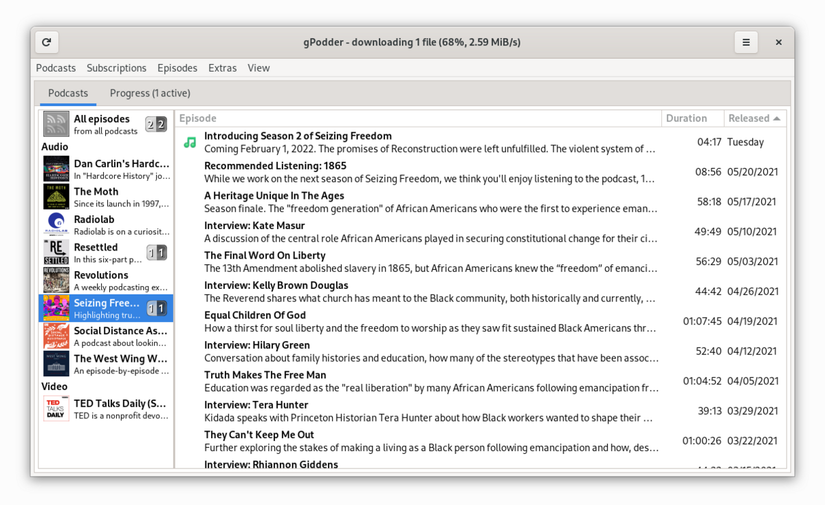
Task: Choose the Radiolab podcast icon
Action: (x=56, y=225)
